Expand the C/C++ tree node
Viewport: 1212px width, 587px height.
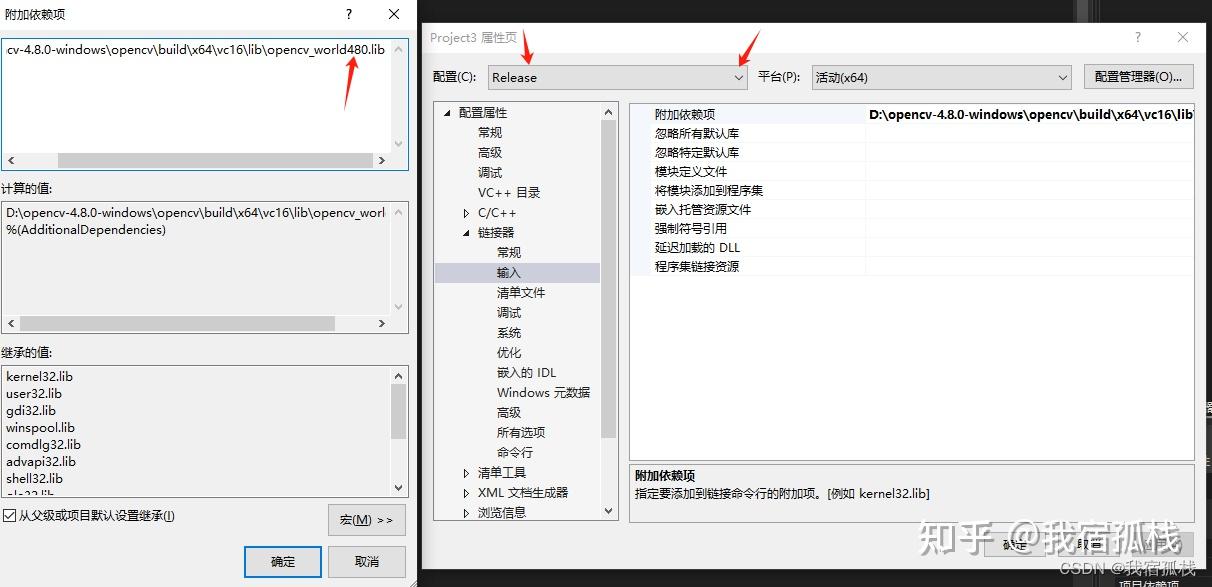(466, 212)
